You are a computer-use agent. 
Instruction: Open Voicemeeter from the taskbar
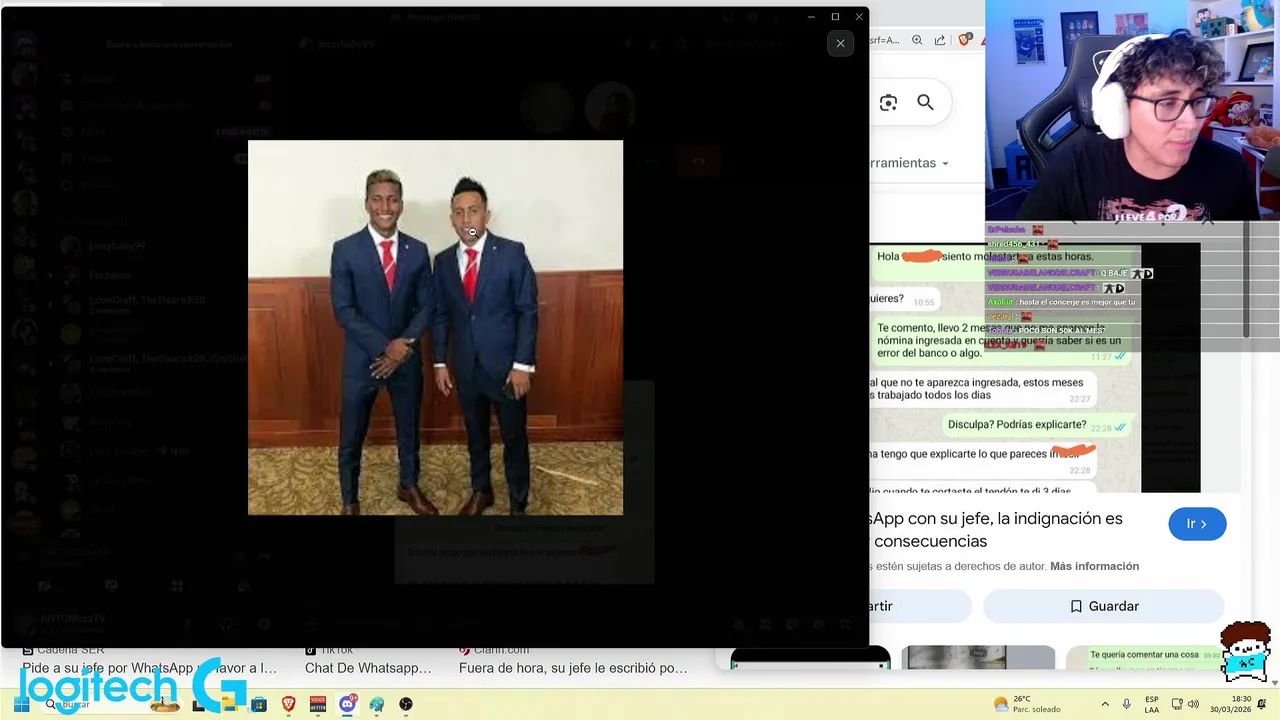(318, 704)
